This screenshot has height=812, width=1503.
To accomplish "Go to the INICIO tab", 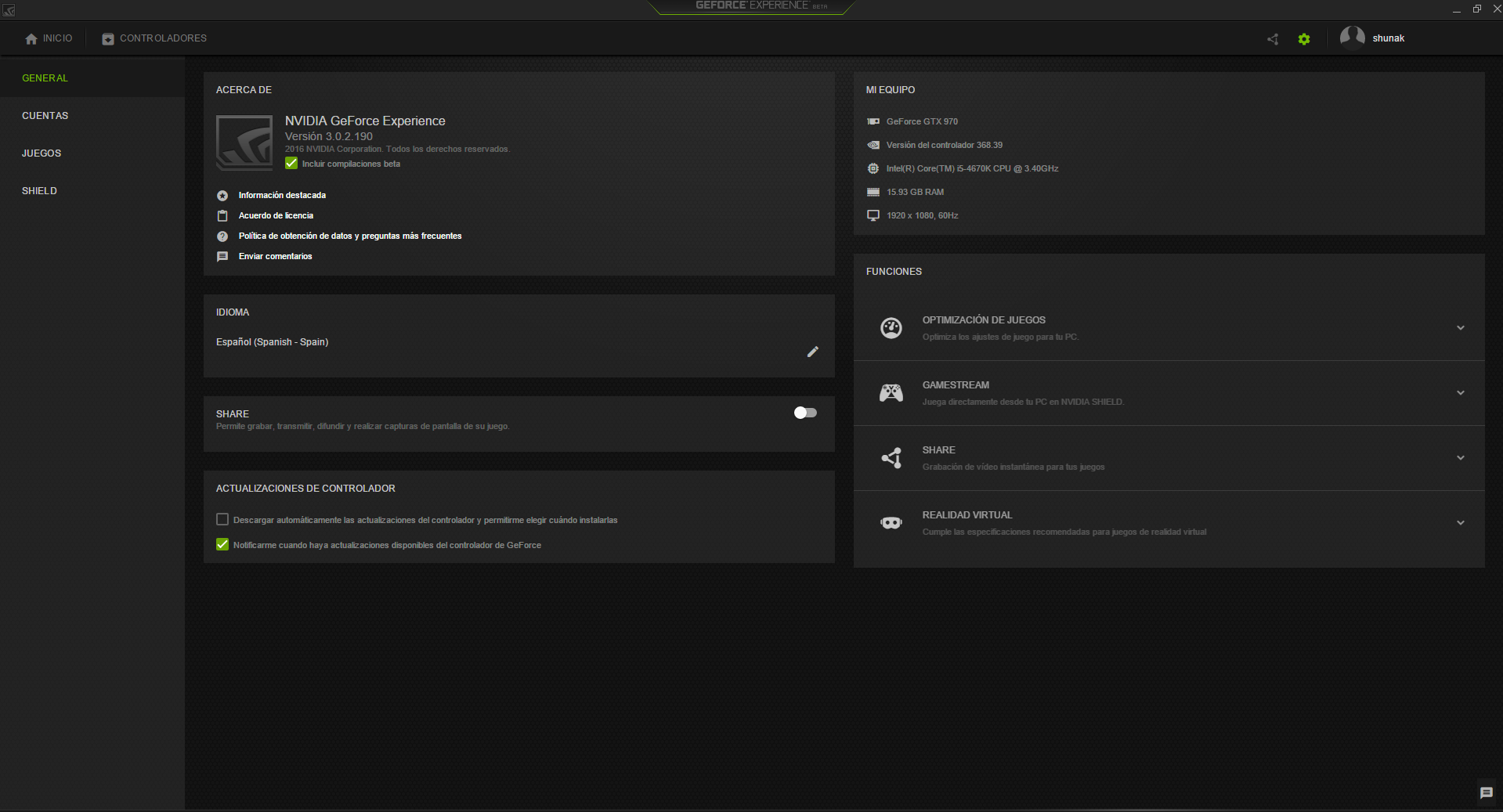I will tap(49, 38).
